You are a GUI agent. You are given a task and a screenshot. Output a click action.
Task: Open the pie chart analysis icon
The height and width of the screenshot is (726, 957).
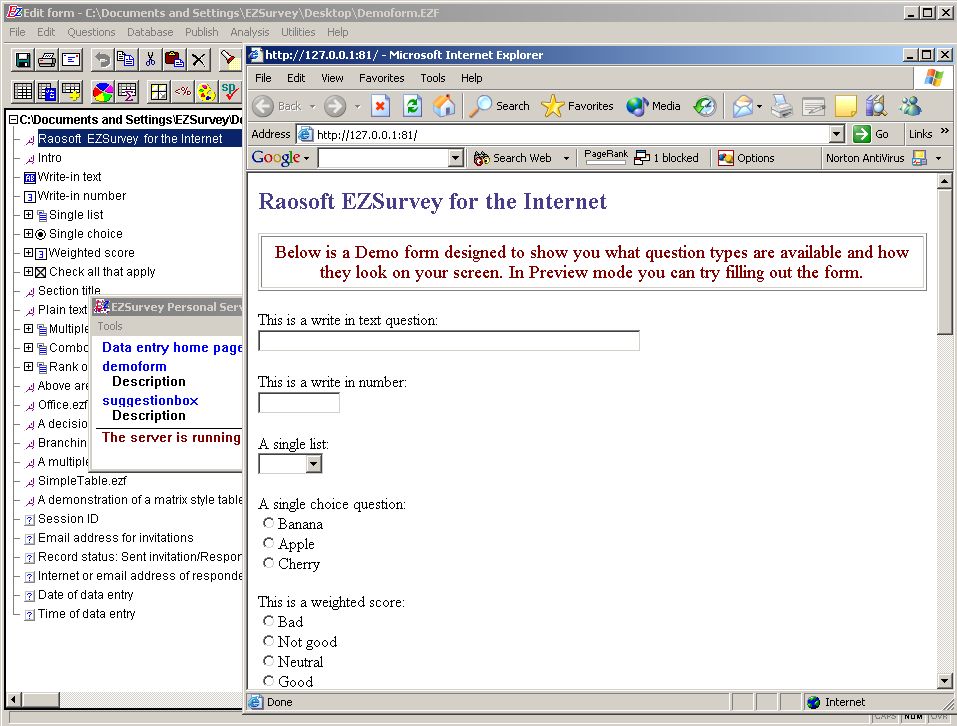103,92
